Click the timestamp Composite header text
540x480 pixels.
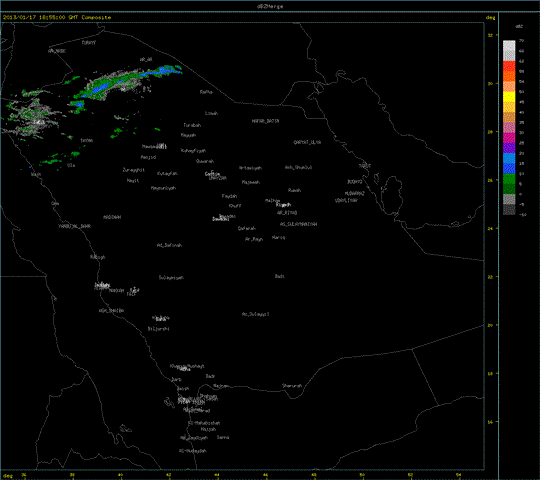[x=57, y=17]
